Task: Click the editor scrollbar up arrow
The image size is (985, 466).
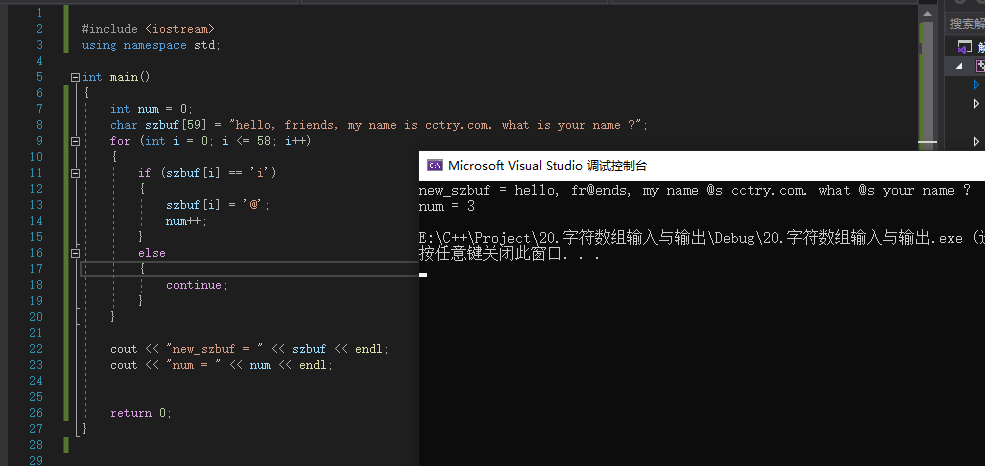Action: tap(926, 13)
